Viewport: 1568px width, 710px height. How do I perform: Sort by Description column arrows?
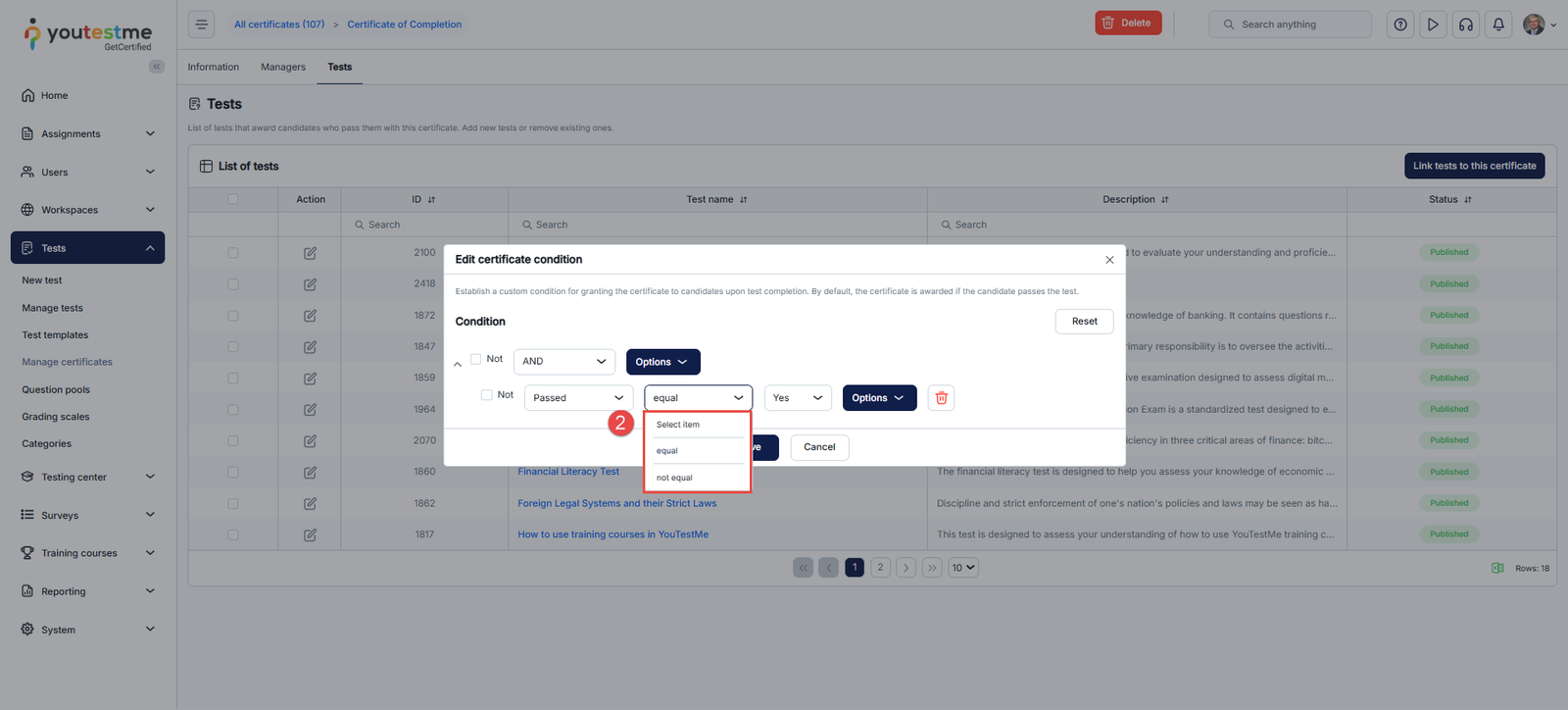1165,200
